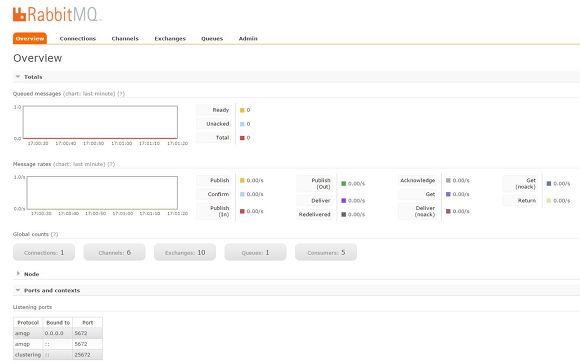Select the 25672 port cell
580x364 pixels.
[88, 355]
